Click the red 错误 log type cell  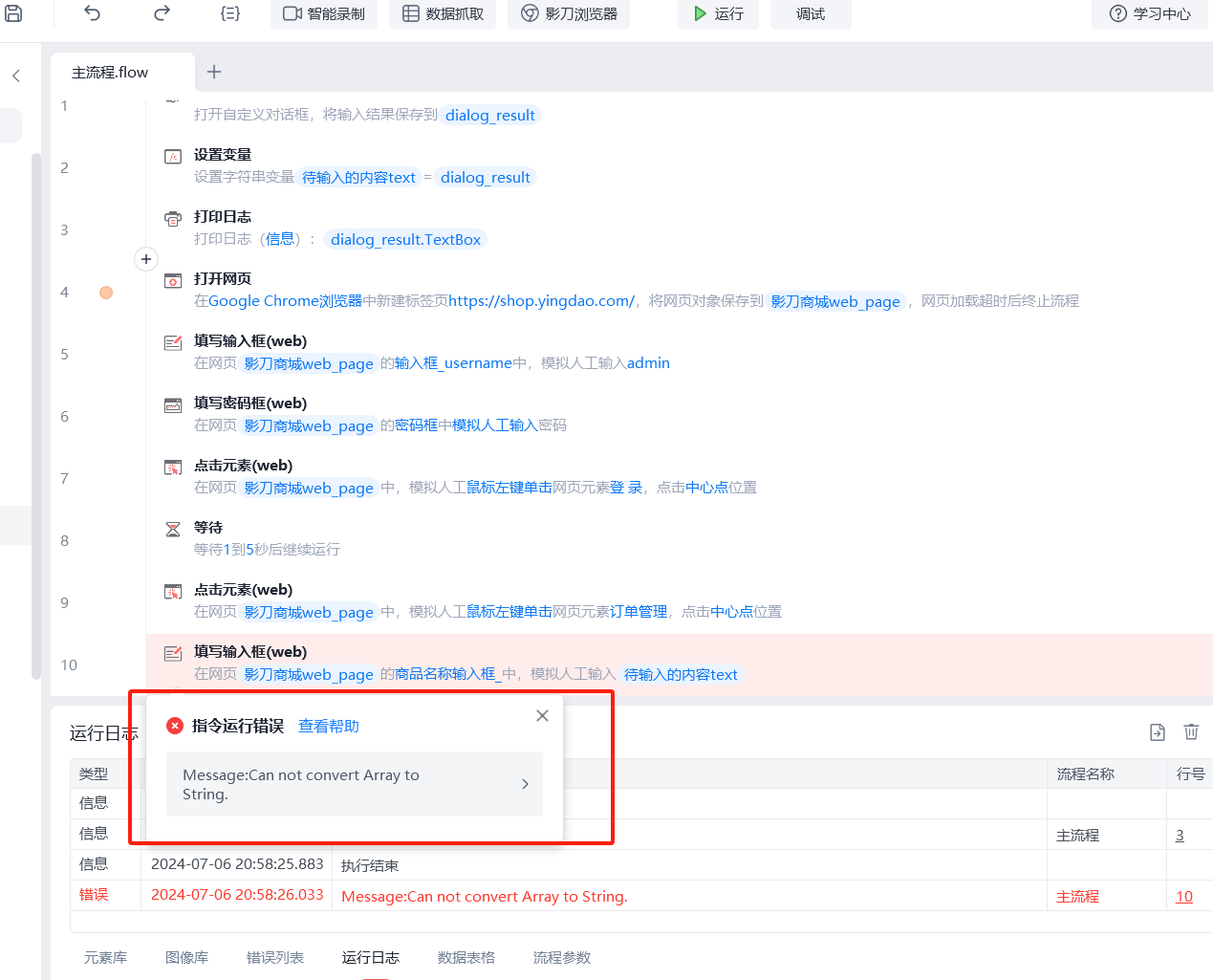tap(94, 894)
